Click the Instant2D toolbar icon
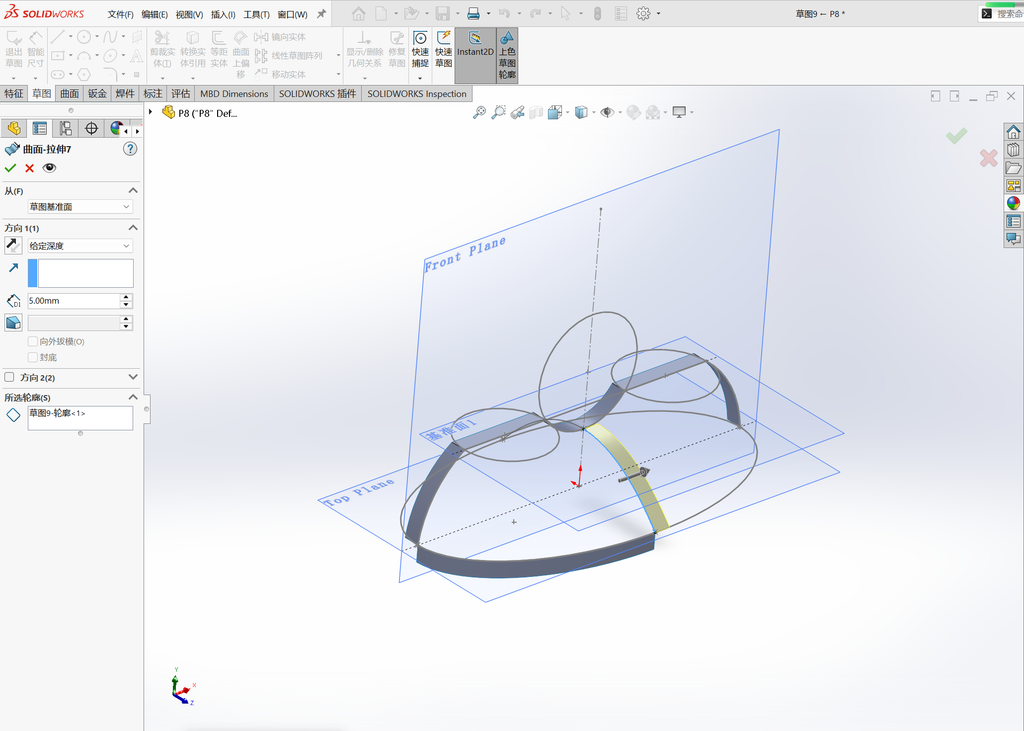 [x=475, y=55]
